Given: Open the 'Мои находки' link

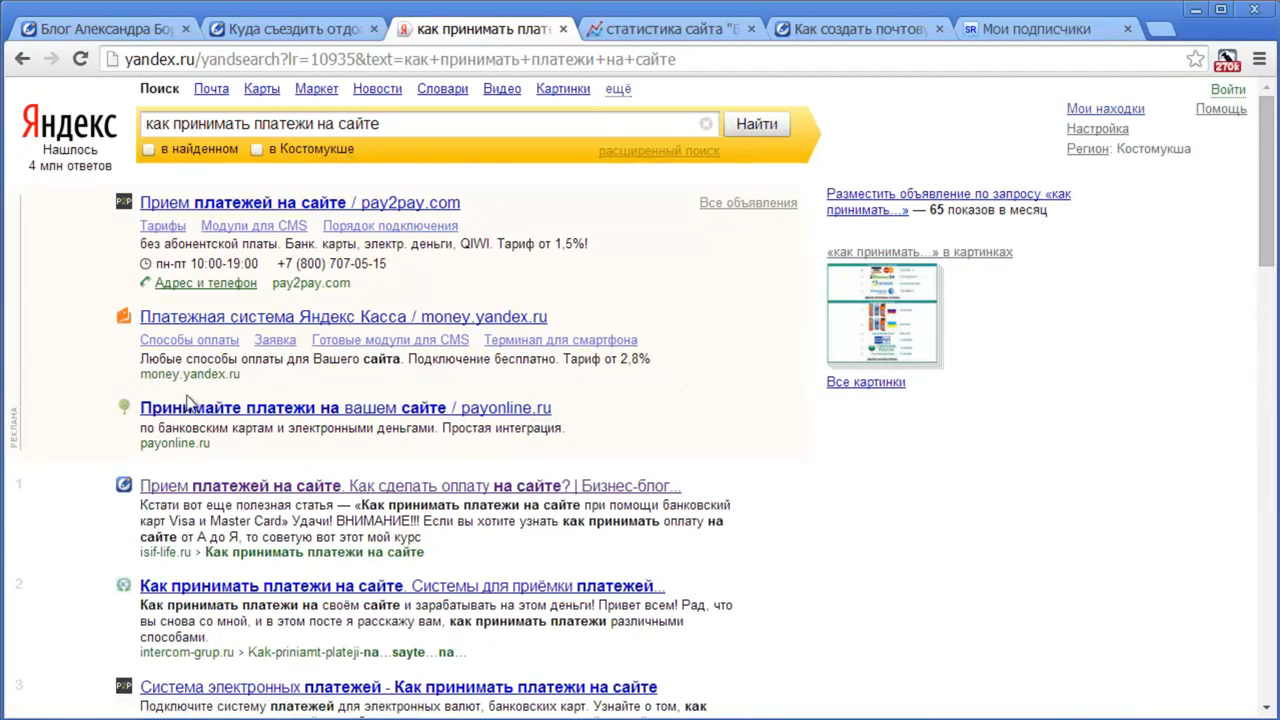Looking at the screenshot, I should click(x=1105, y=109).
